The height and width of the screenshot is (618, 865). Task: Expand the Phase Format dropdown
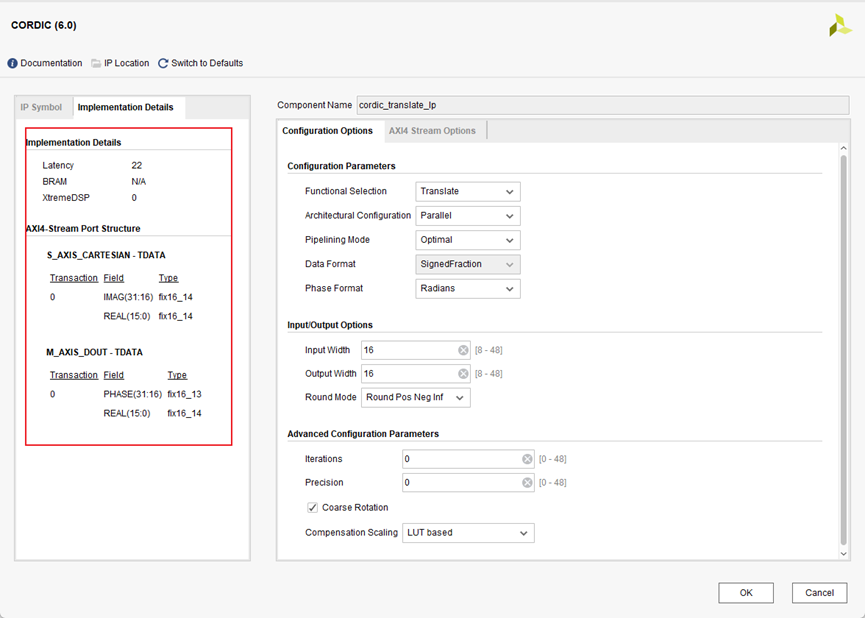tap(467, 289)
